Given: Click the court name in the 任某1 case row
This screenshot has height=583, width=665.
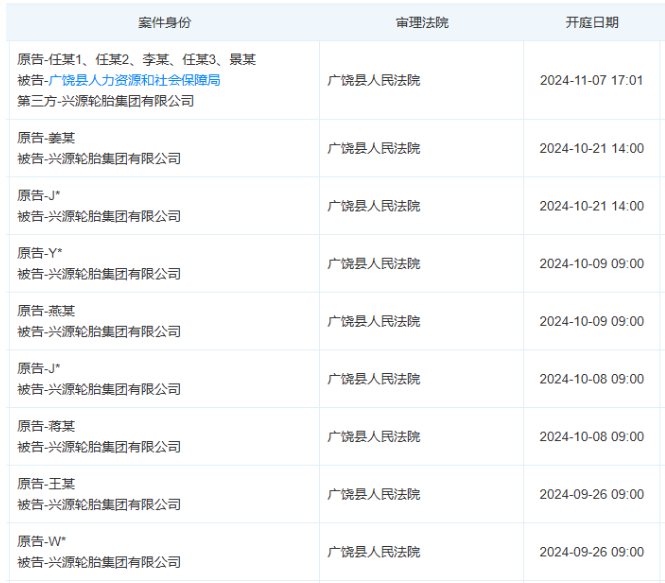Looking at the screenshot, I should point(374,80).
